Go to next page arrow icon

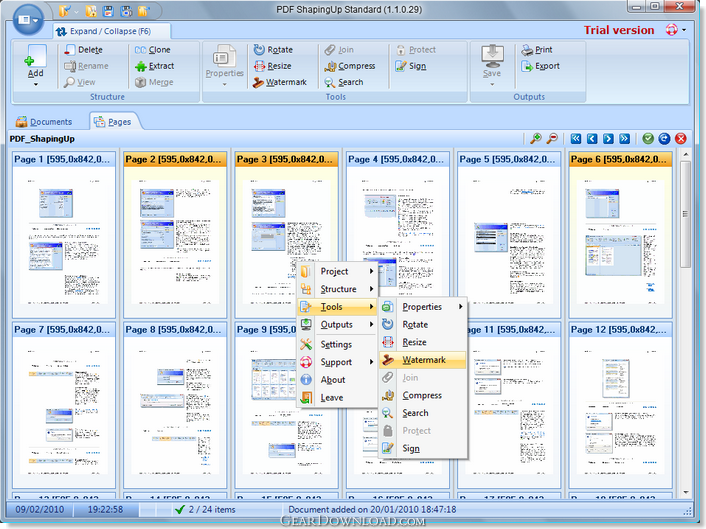pyautogui.click(x=608, y=139)
